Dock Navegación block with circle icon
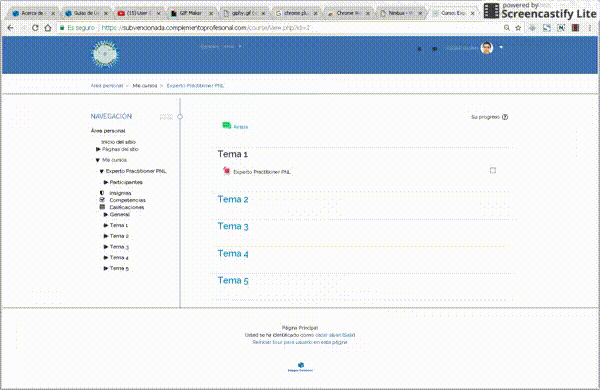Viewport: 600px width, 390px height. (x=180, y=116)
